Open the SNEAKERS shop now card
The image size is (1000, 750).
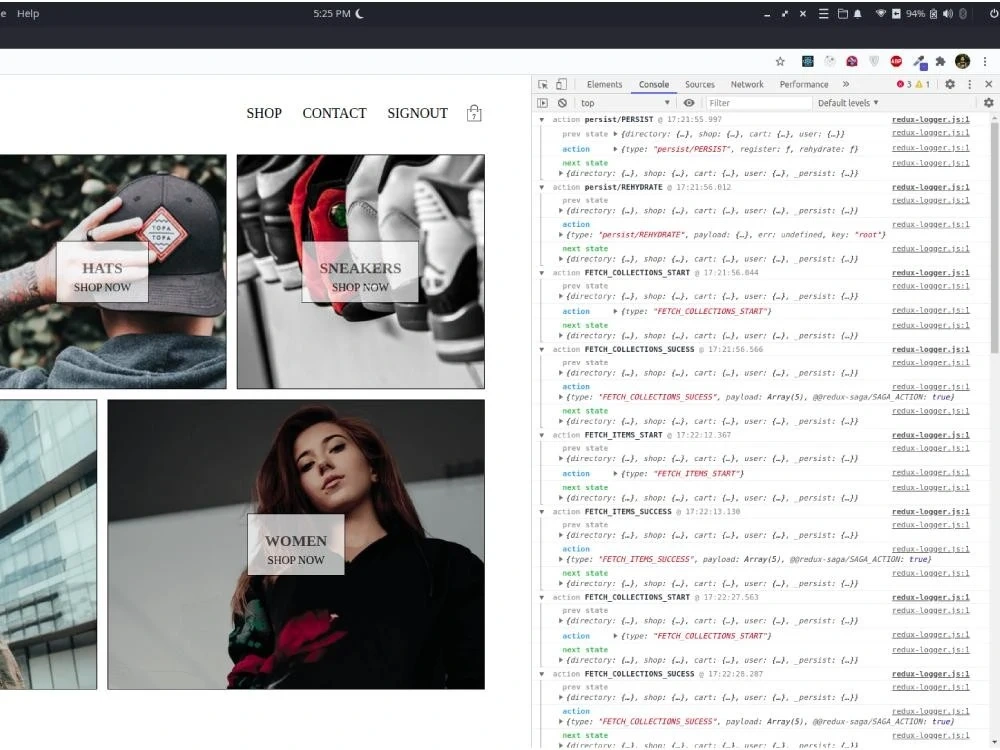[x=360, y=272]
